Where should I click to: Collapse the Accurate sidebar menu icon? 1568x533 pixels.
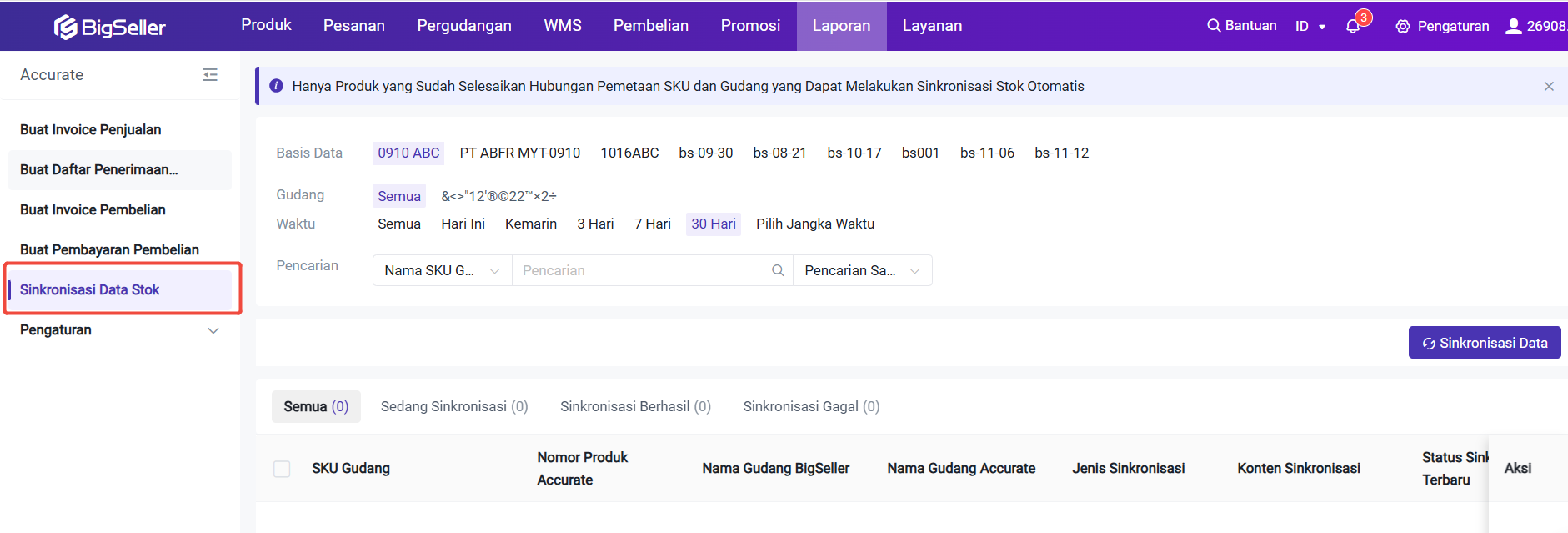pyautogui.click(x=210, y=75)
